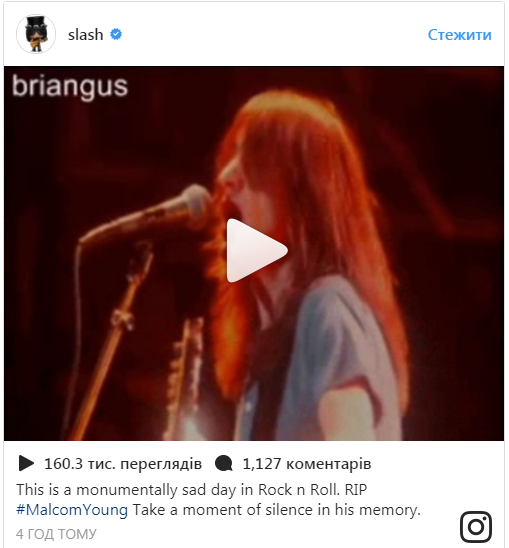The image size is (509, 548).
Task: Click the small play icon beside view count
Action: pyautogui.click(x=26, y=463)
